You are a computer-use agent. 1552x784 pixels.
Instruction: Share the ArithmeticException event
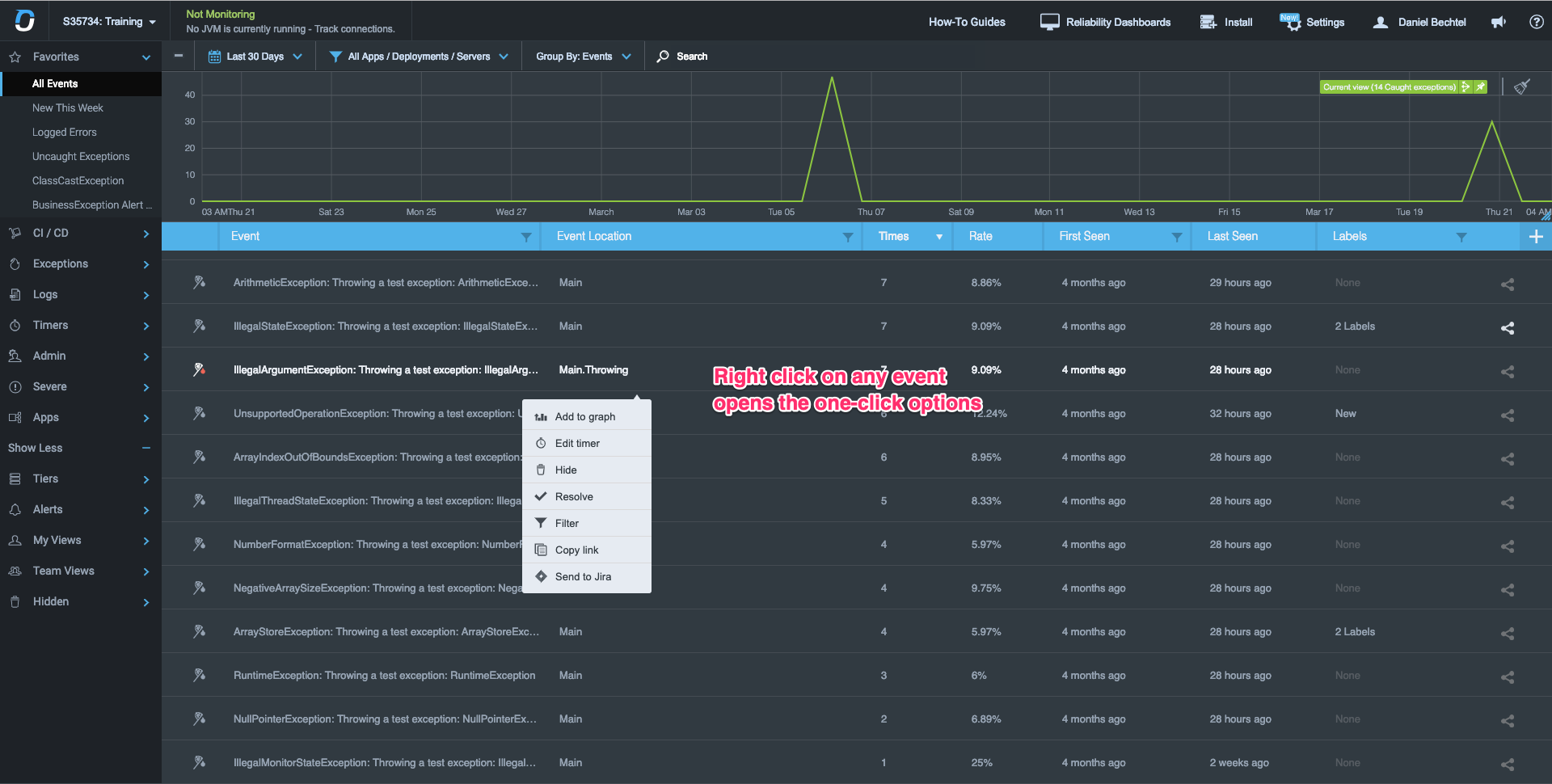1508,284
